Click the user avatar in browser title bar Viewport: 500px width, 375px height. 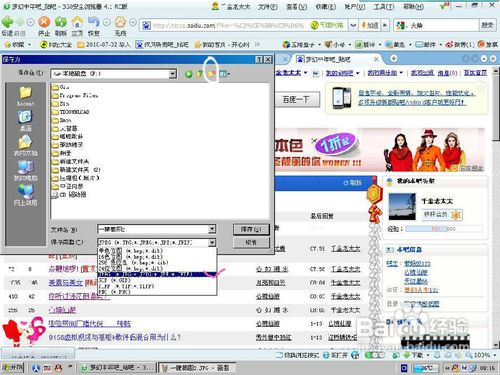(x=216, y=6)
